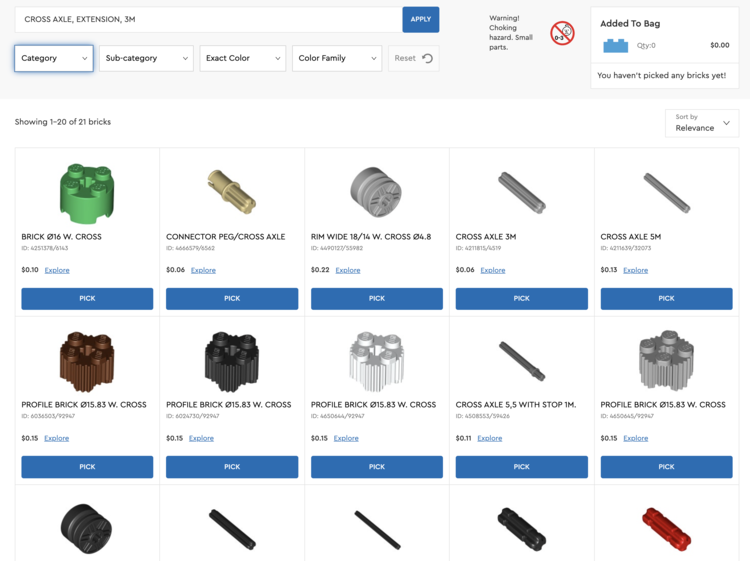Click the 'Qty:0' label in the bag
Image resolution: width=750 pixels, height=561 pixels.
646,45
